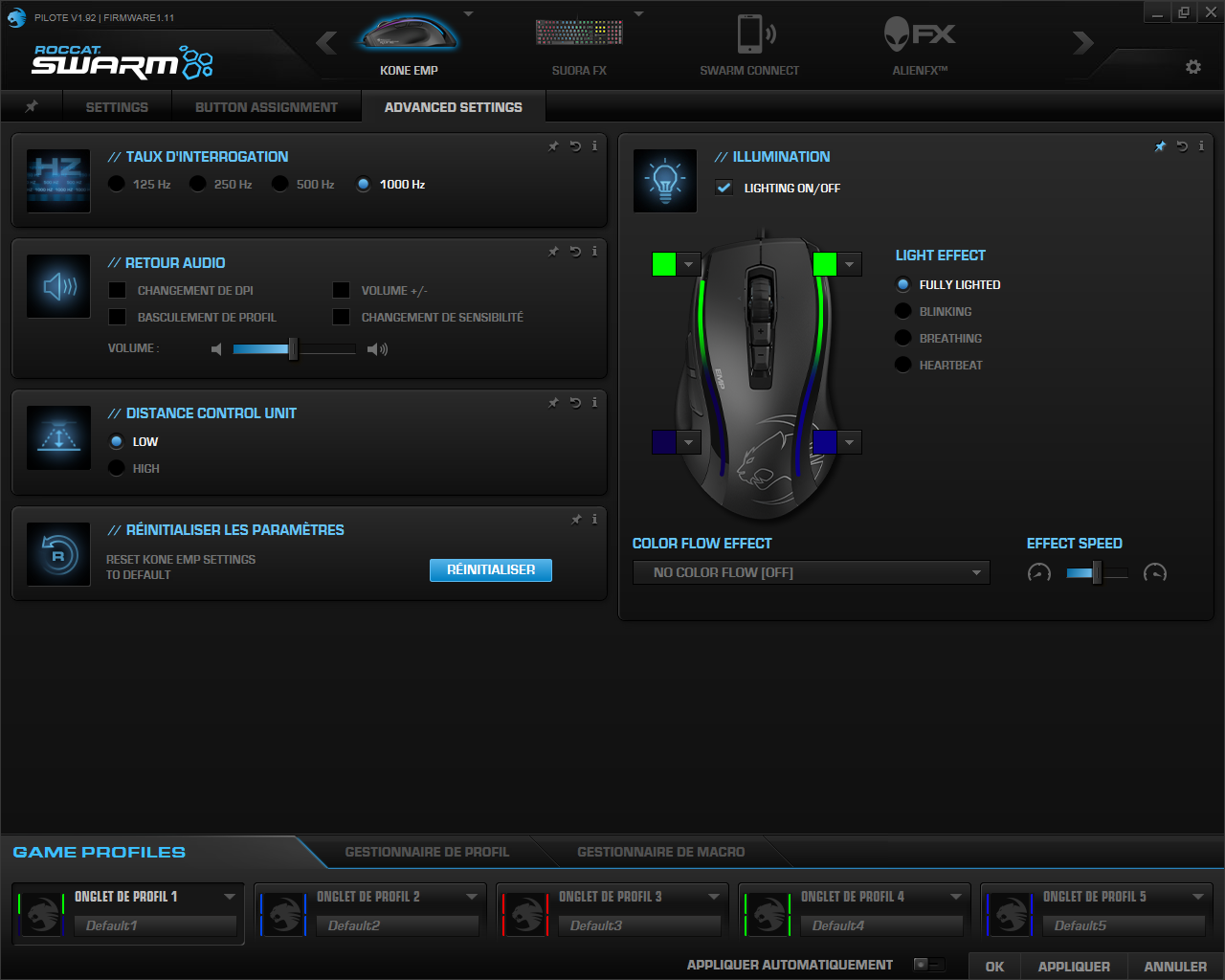Enable the Changement de DPI checkbox
The image size is (1225, 980).
click(118, 290)
